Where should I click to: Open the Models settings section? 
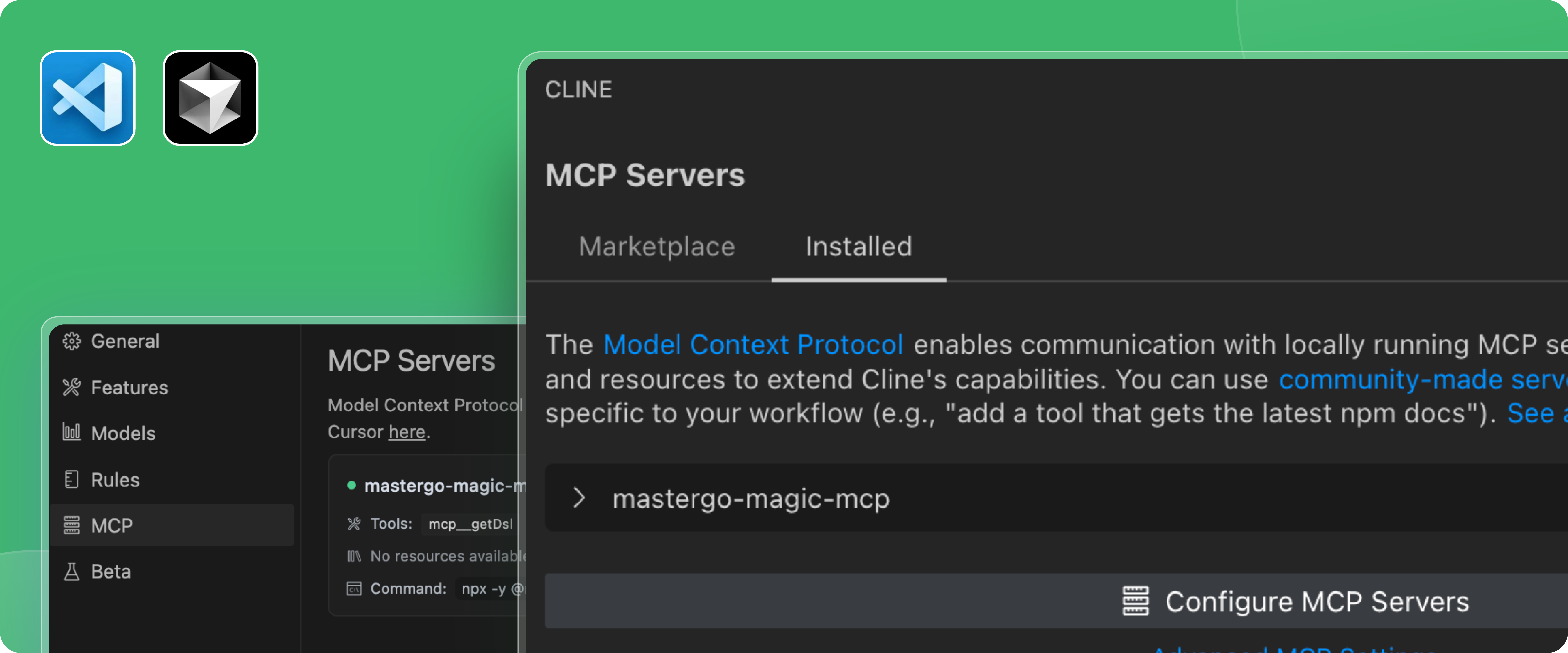[123, 433]
